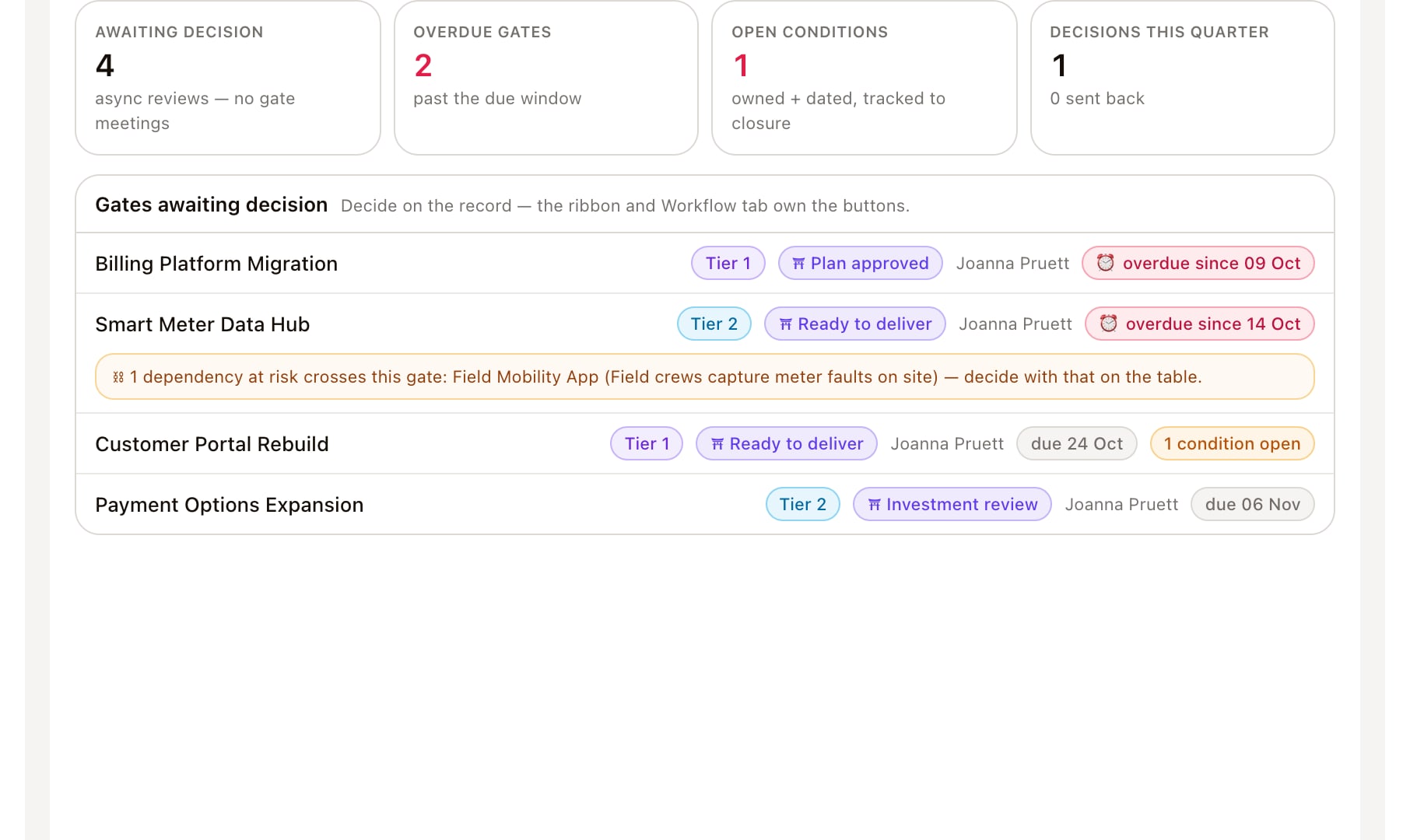Click the overdue since 14 Oct pill

point(1200,324)
